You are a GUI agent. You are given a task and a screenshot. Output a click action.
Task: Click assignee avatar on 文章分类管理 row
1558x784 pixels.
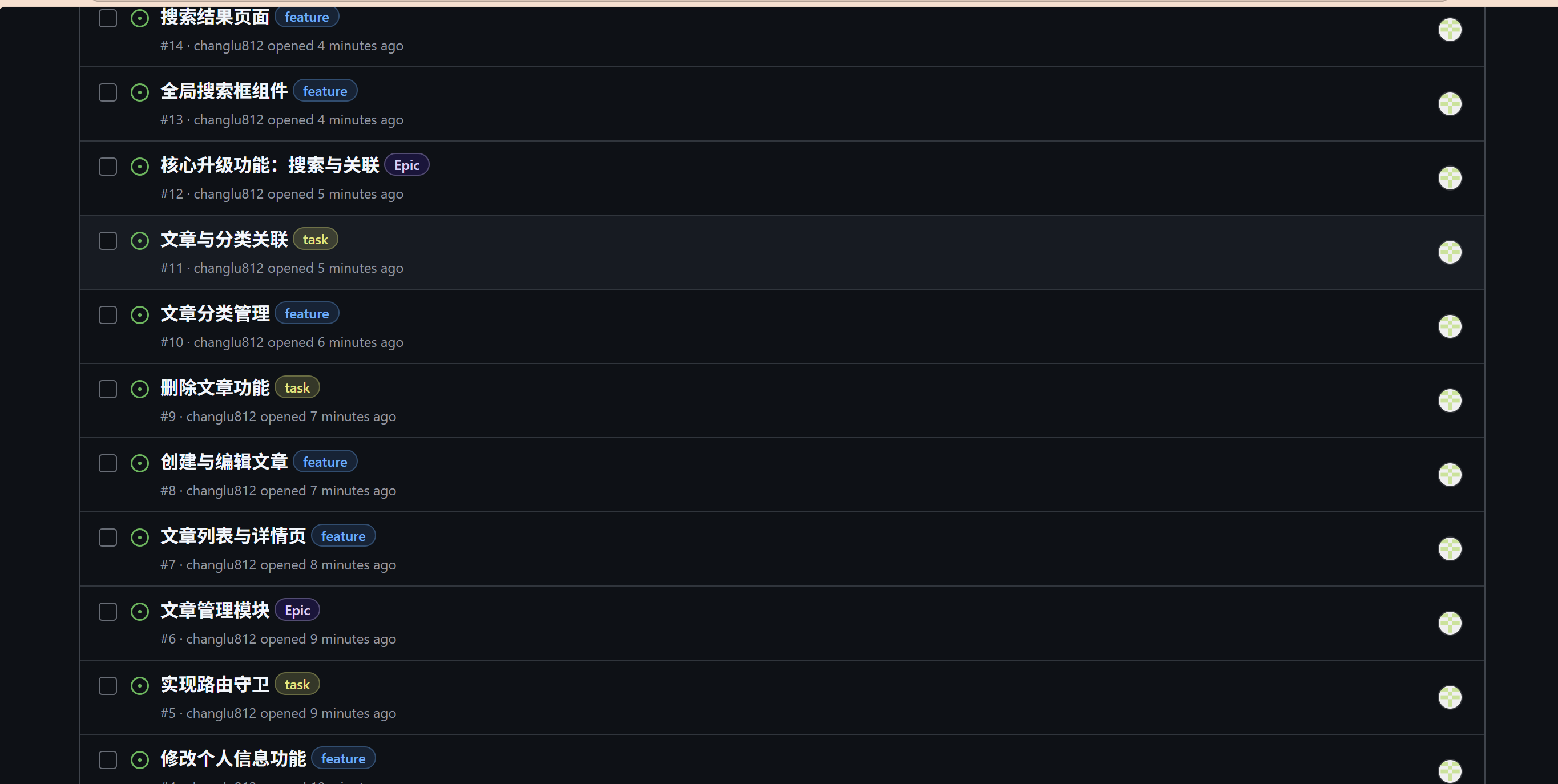point(1449,326)
